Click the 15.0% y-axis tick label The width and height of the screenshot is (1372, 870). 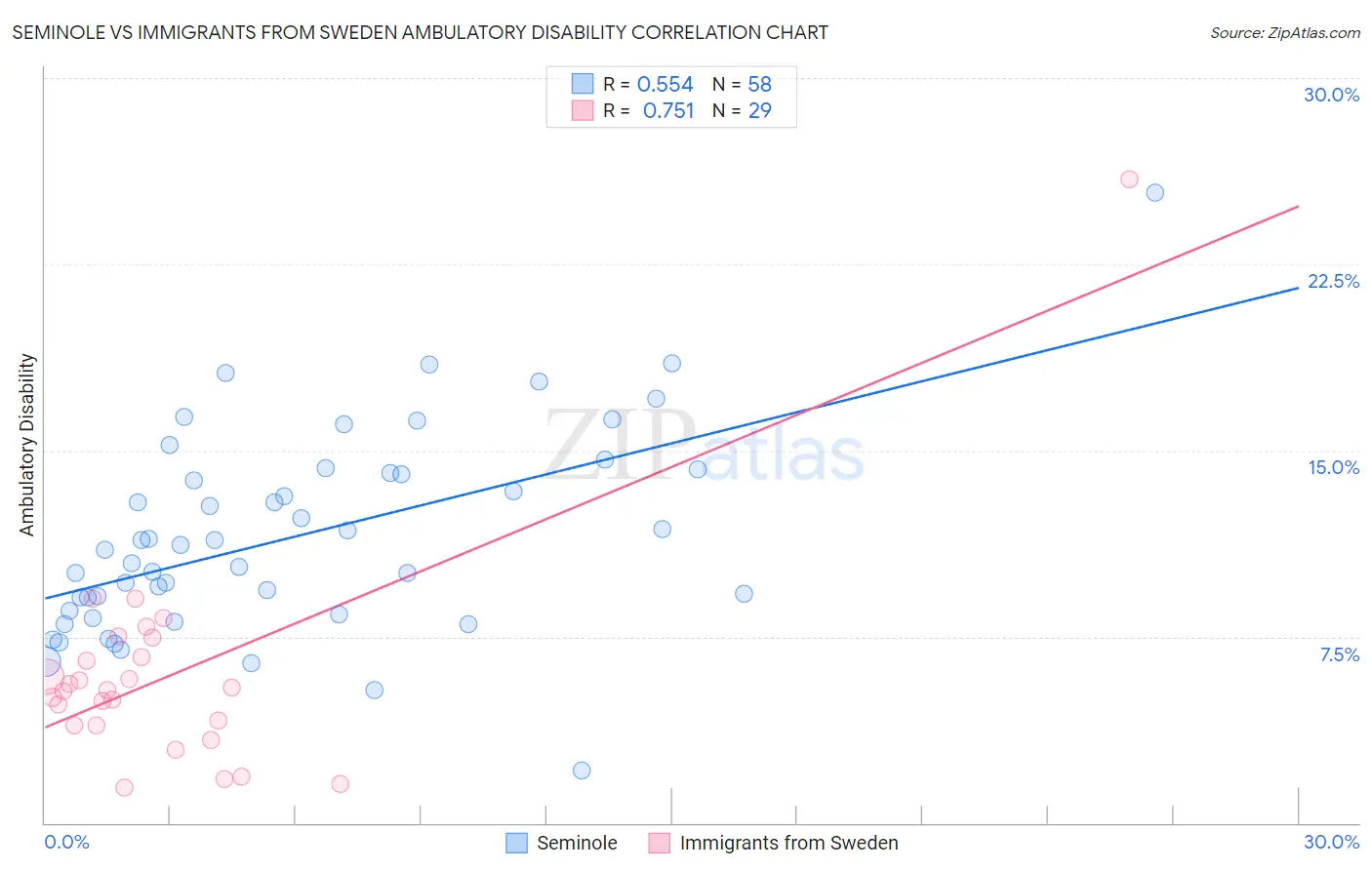click(1333, 467)
